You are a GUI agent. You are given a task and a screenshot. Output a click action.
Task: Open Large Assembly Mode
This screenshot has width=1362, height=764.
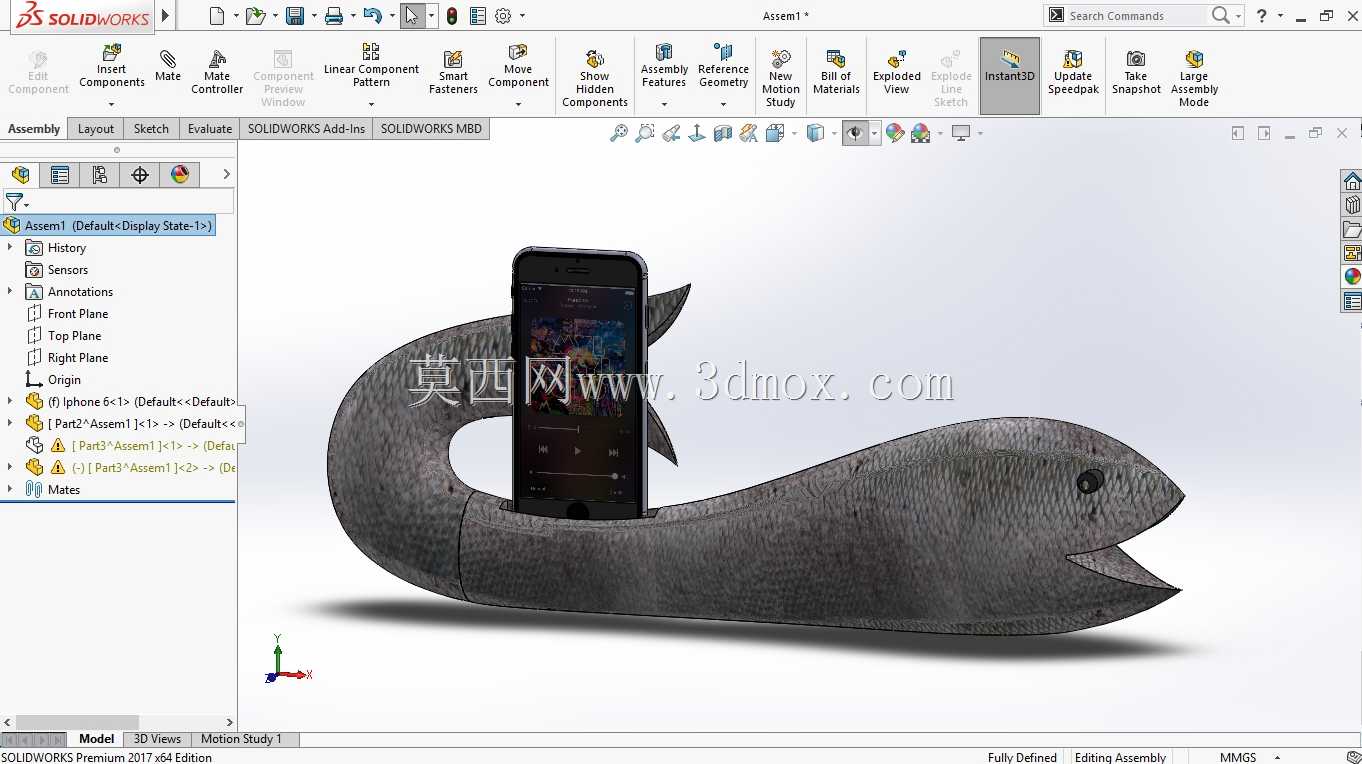tap(1194, 77)
